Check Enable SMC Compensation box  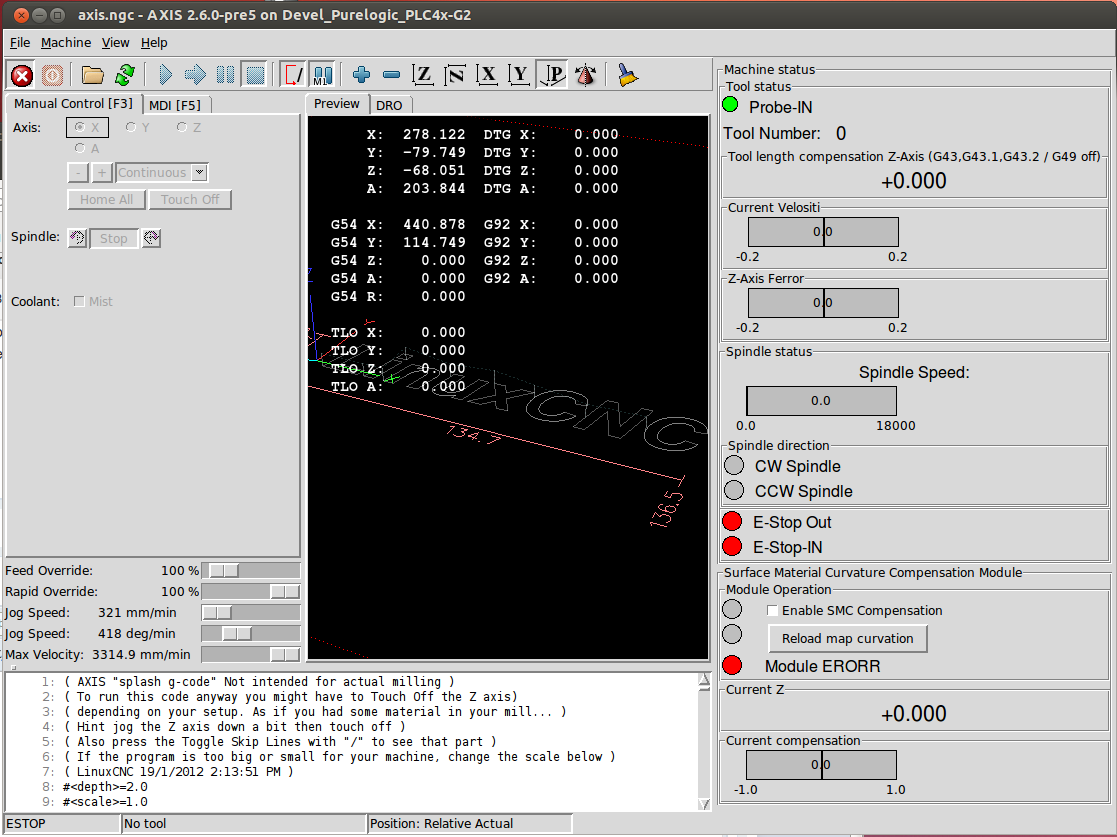tap(772, 610)
